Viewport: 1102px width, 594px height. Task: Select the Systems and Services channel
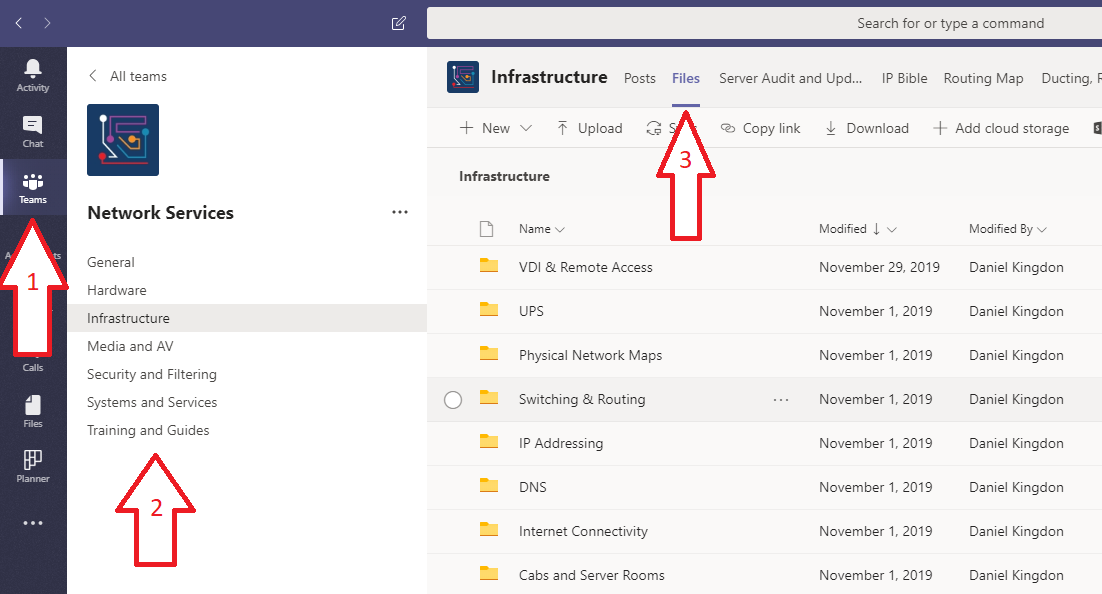152,402
